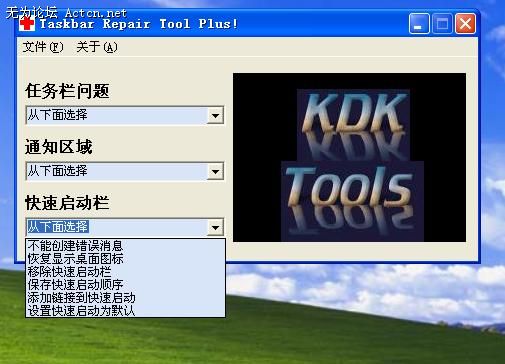Expand the 通知区域 dropdown arrow
Viewport: 505px width, 364px height.
(215, 171)
